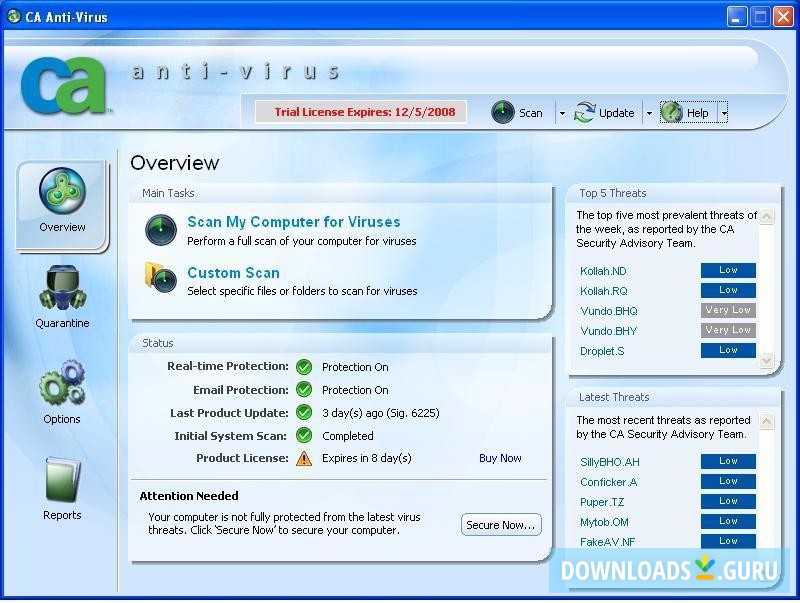Screen dimensions: 800x603
Task: Click Email Protection green check icon
Action: (304, 390)
